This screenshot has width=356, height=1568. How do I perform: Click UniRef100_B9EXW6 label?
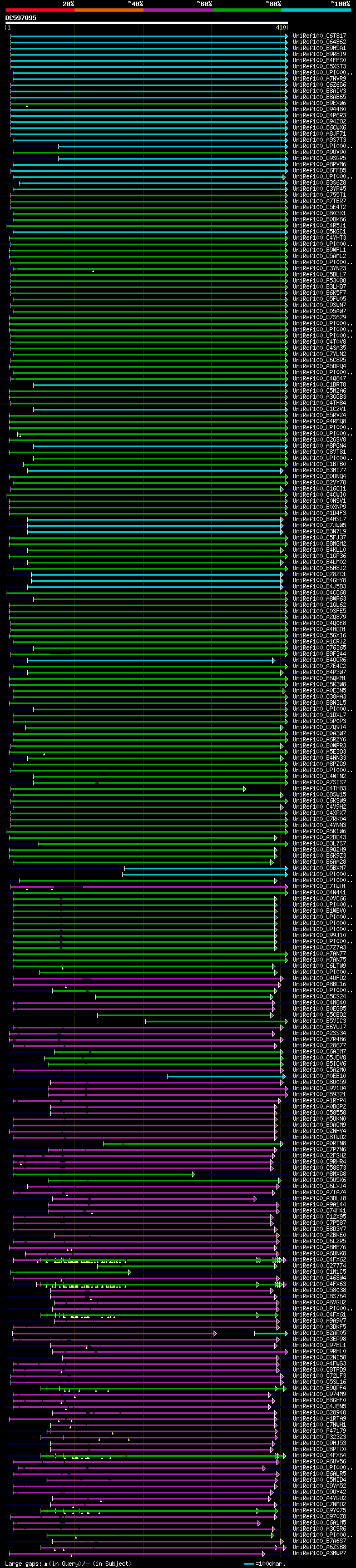coord(319,103)
